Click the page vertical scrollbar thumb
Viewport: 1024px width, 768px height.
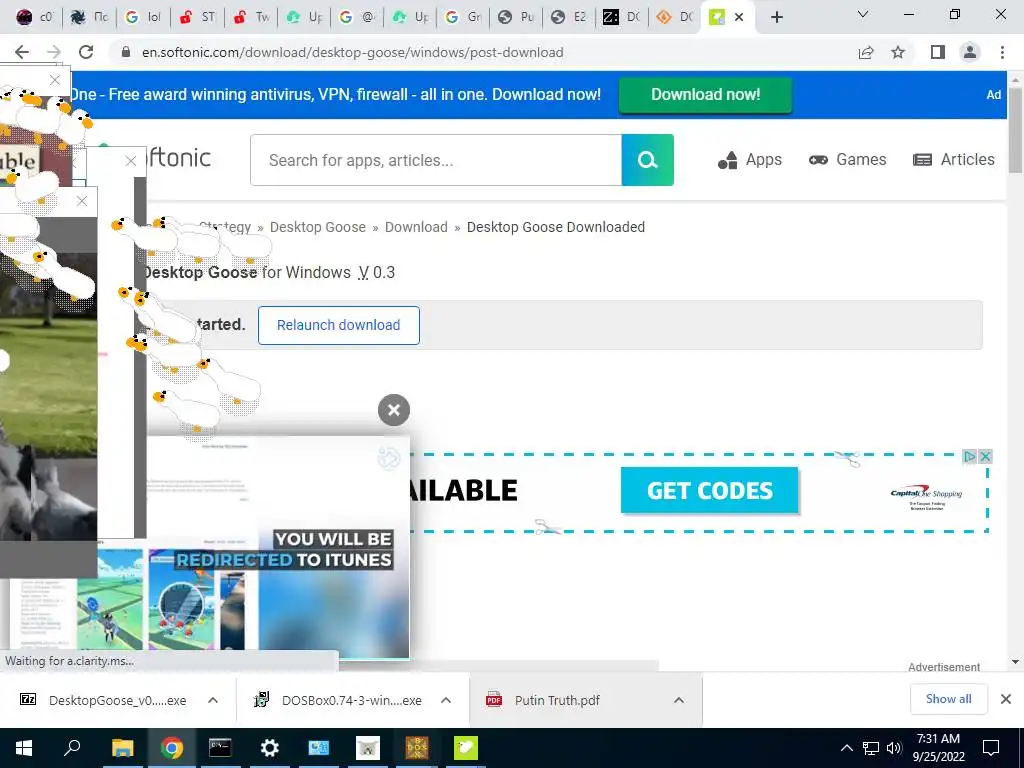pyautogui.click(x=1016, y=129)
